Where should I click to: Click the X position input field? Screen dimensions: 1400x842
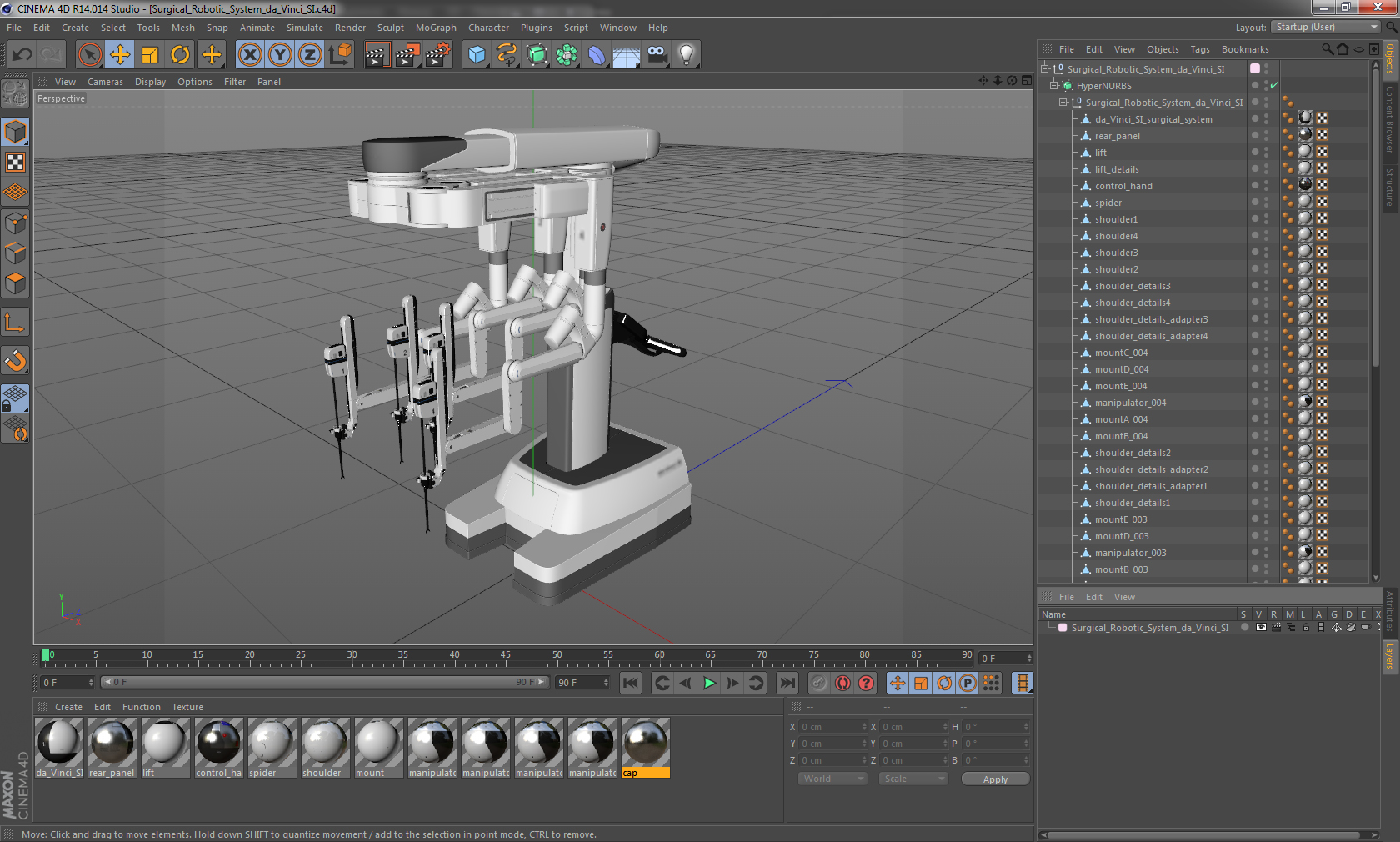pos(833,727)
